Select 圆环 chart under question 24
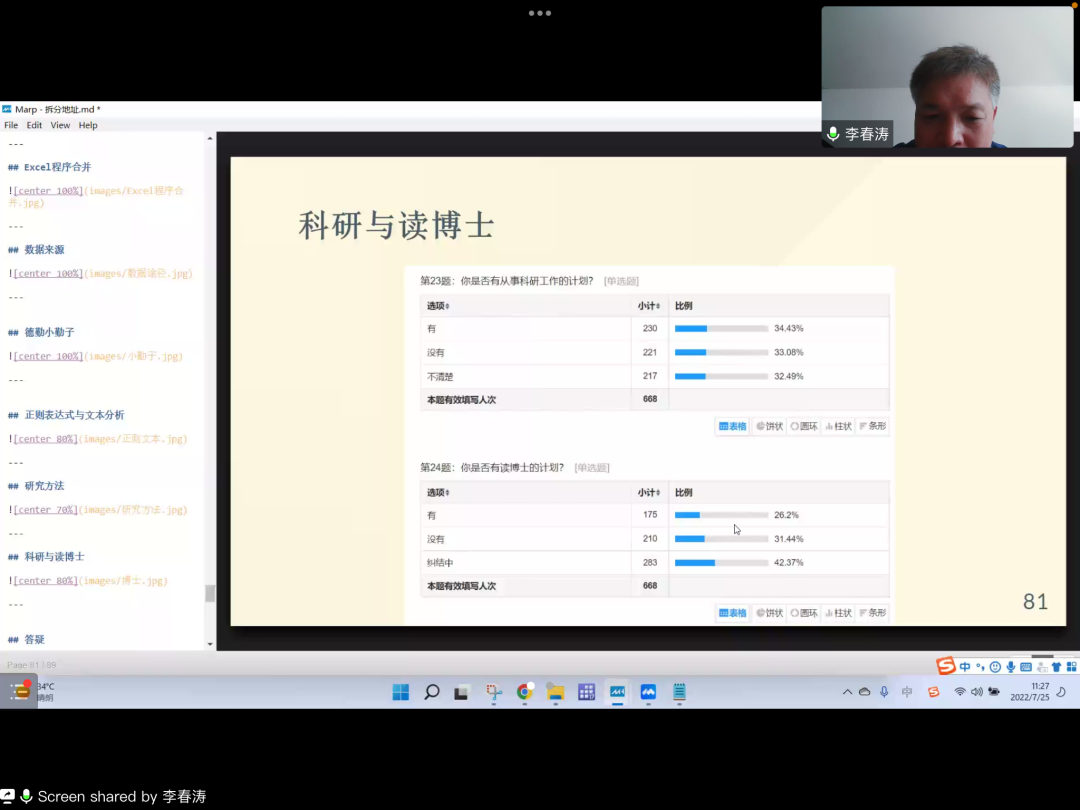The width and height of the screenshot is (1080, 810). [x=804, y=613]
